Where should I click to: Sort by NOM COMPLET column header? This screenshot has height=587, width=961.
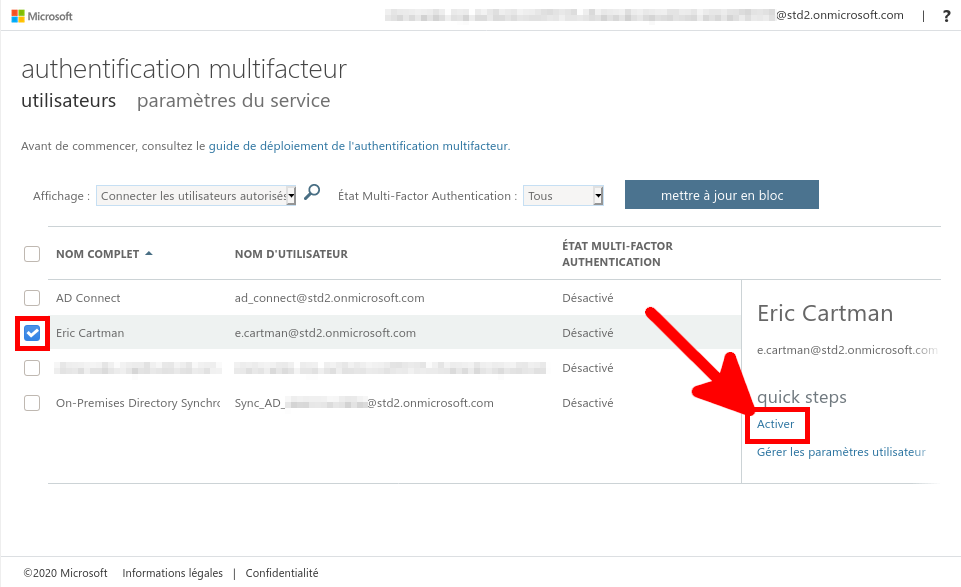click(96, 254)
